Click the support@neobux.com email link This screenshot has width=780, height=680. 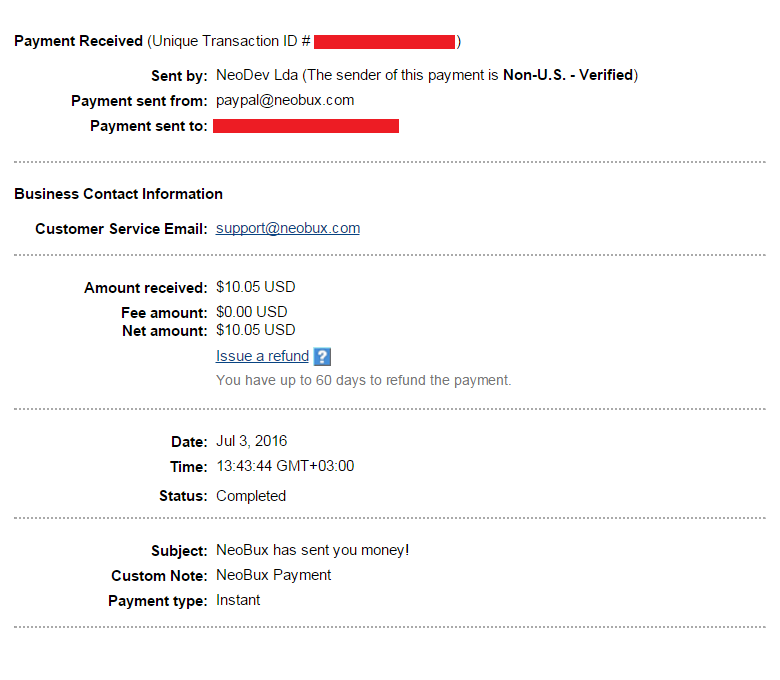click(288, 228)
